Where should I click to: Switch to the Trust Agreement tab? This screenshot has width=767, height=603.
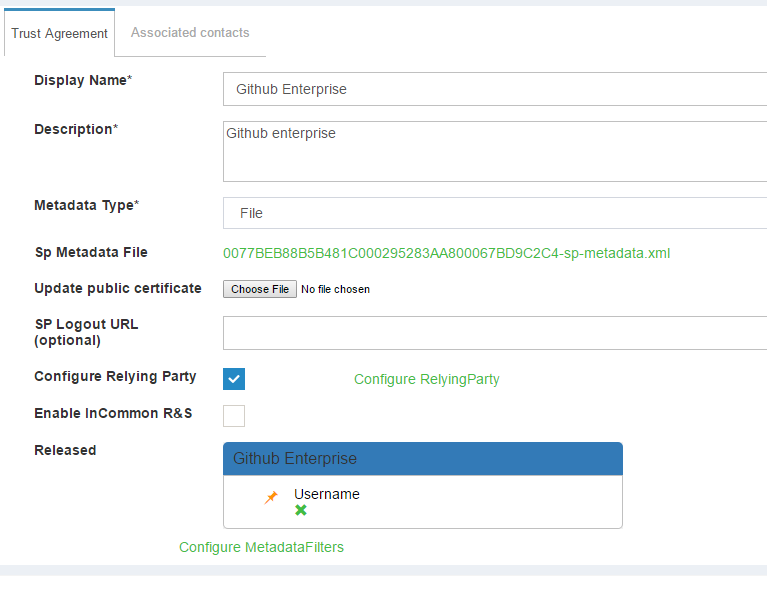pos(59,33)
